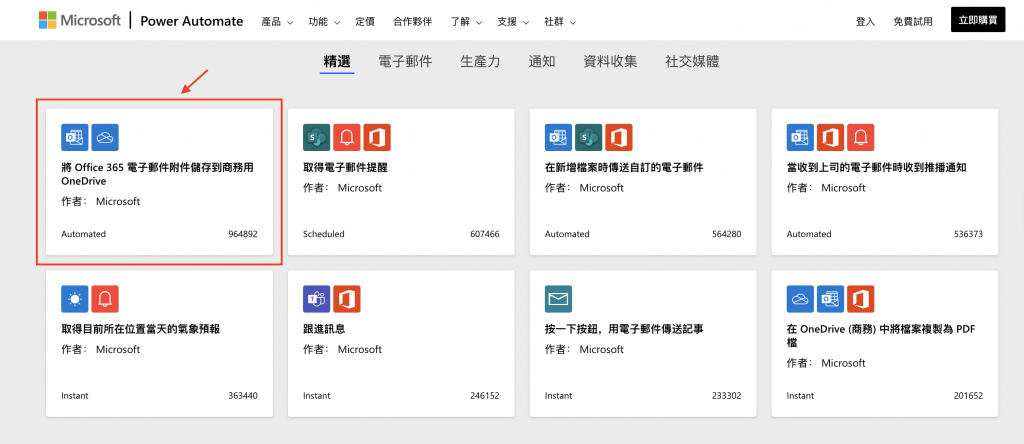
Task: Click the 立即購買 buy now button
Action: tap(978, 20)
